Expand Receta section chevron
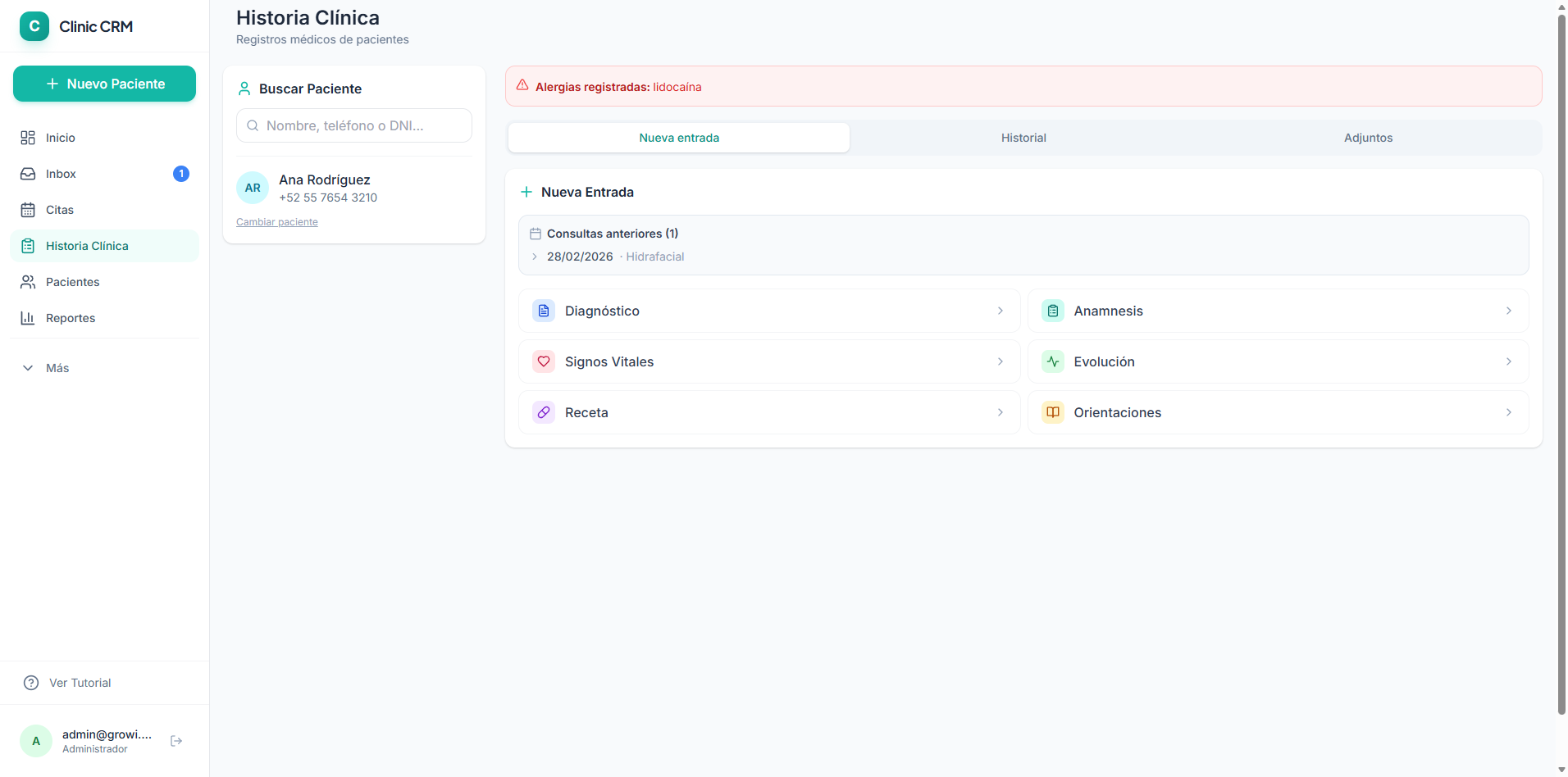Image resolution: width=1568 pixels, height=777 pixels. pos(1001,412)
